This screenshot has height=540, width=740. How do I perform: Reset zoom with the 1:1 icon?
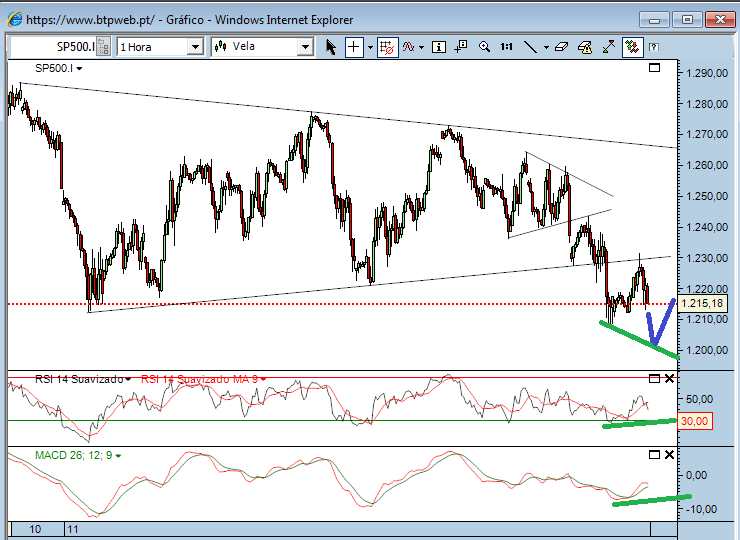click(x=506, y=46)
